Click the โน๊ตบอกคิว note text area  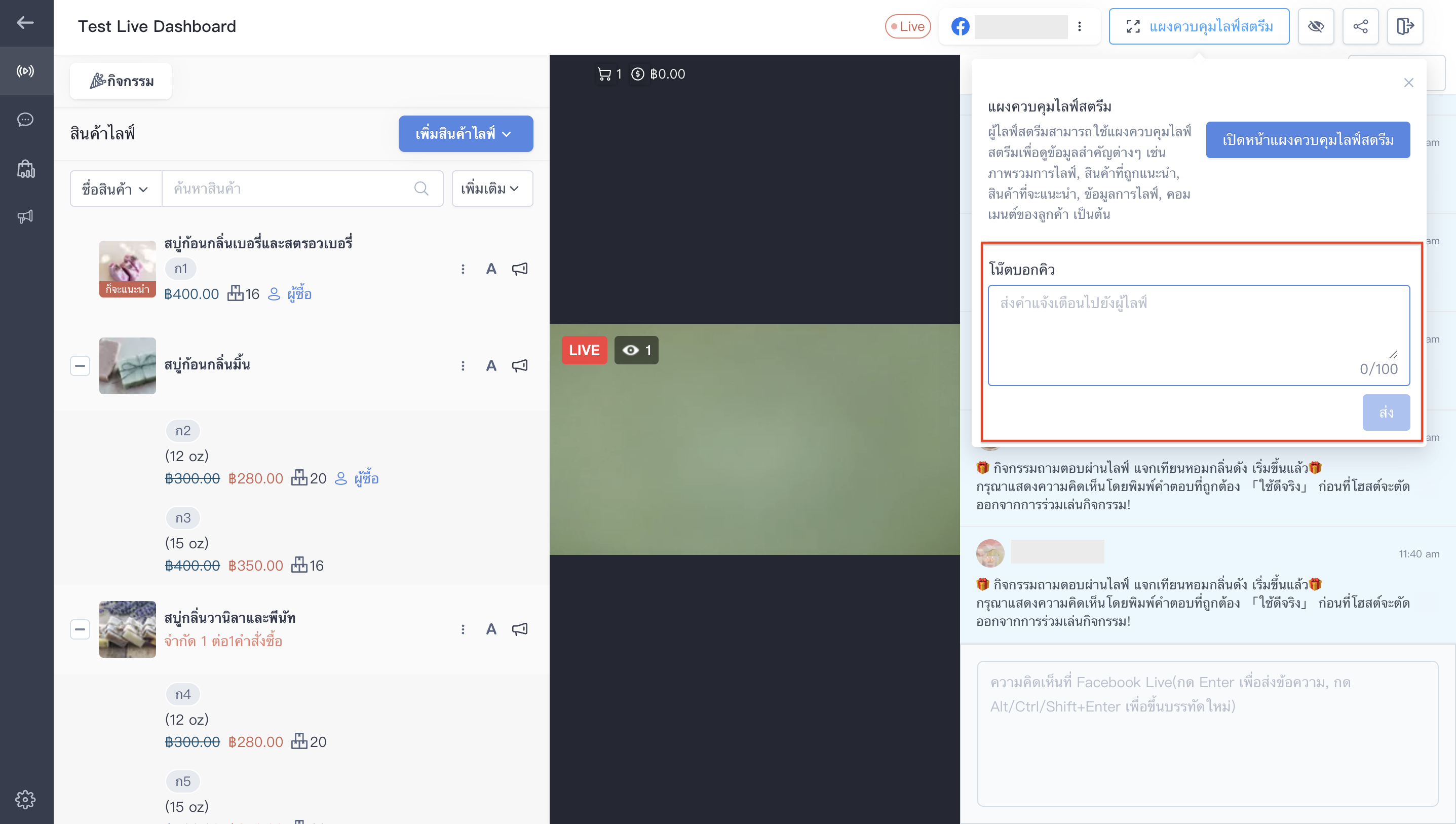pyautogui.click(x=1199, y=335)
